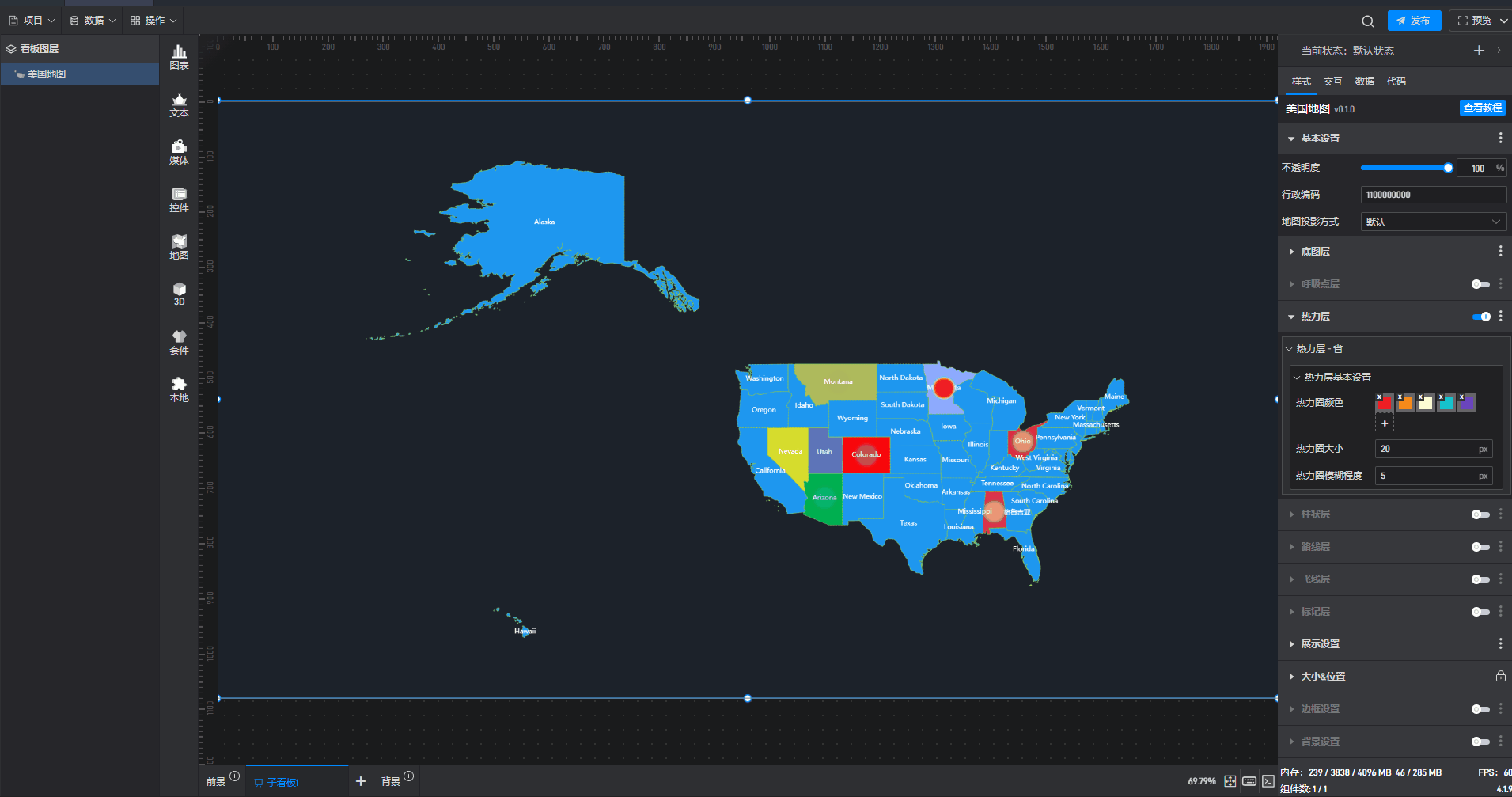Image resolution: width=1512 pixels, height=797 pixels.
Task: Turn on the 边框设置 border toggle
Action: click(x=1480, y=709)
